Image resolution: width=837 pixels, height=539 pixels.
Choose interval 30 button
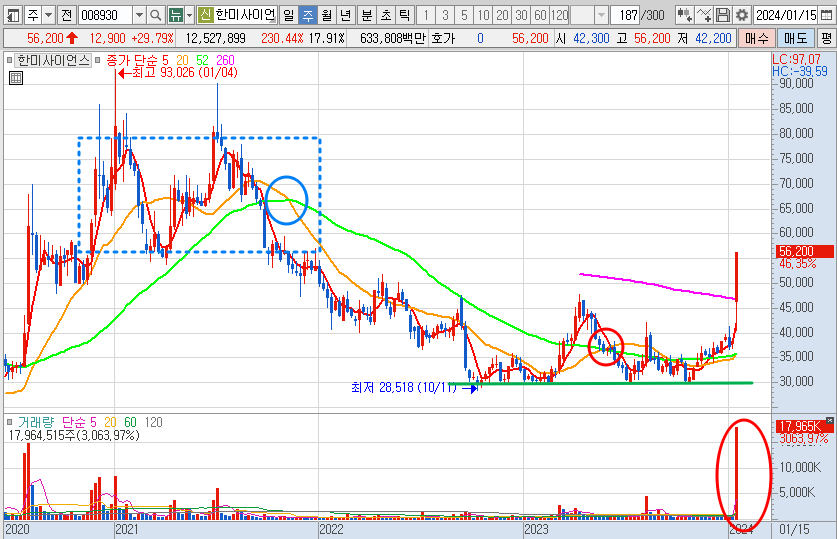pos(522,15)
